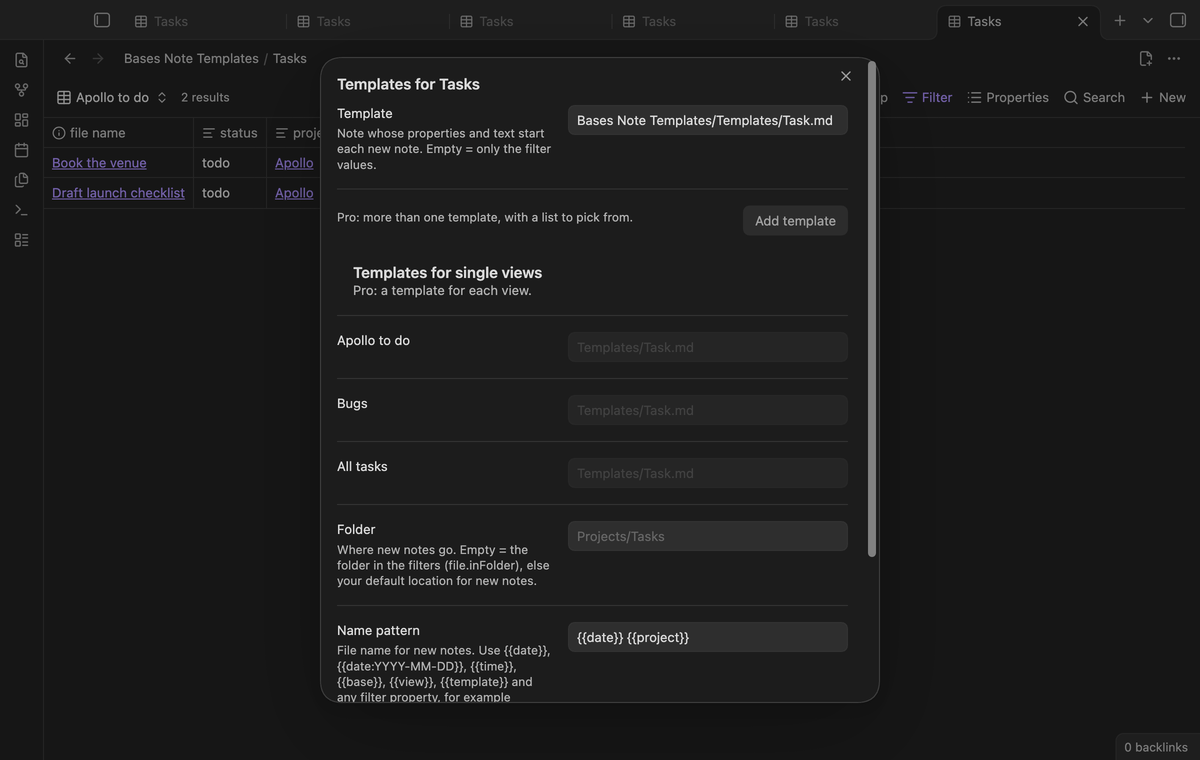This screenshot has height=760, width=1200.
Task: Click the All tasks template field
Action: [x=708, y=473]
